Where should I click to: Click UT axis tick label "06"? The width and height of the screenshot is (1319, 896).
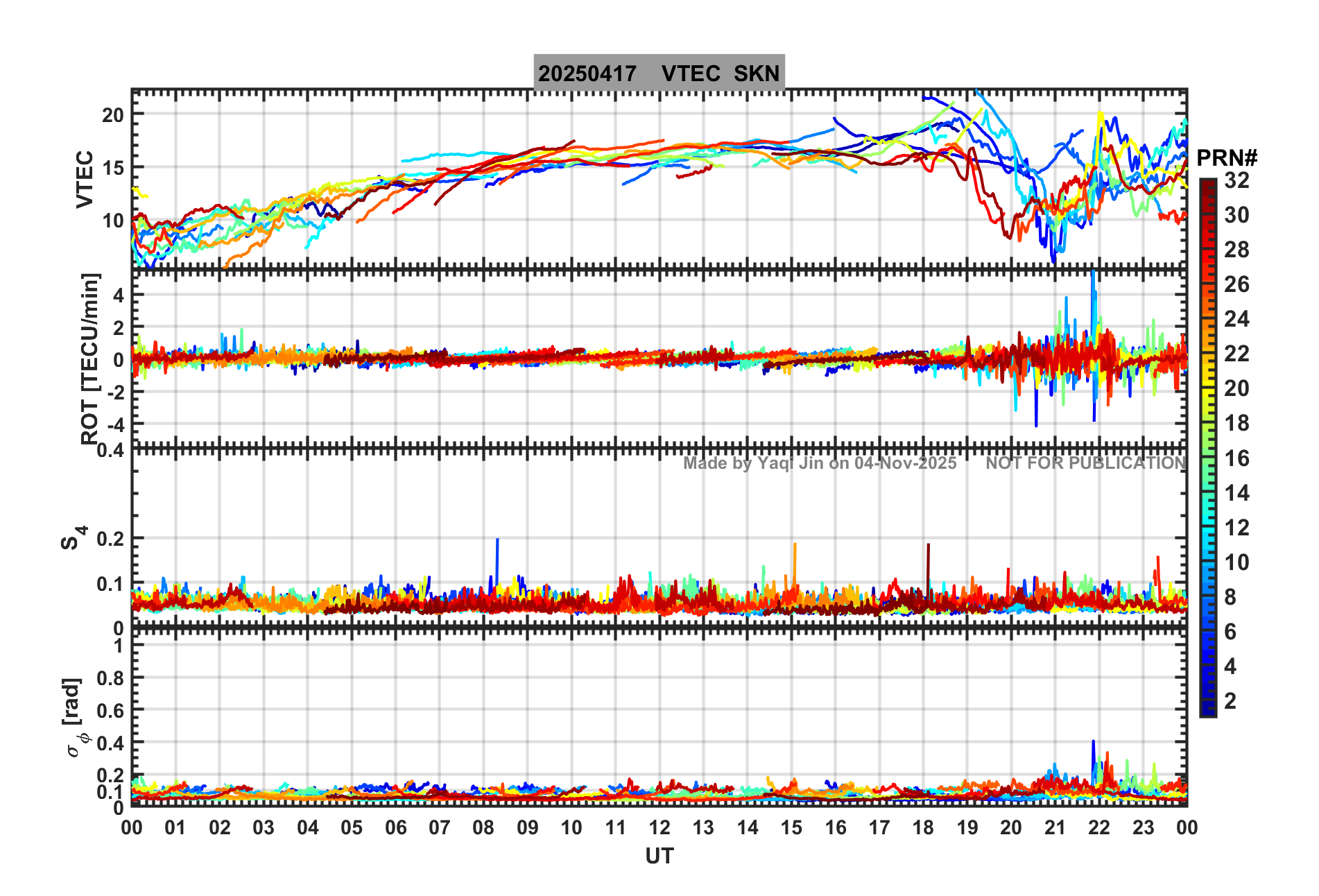pos(396,827)
